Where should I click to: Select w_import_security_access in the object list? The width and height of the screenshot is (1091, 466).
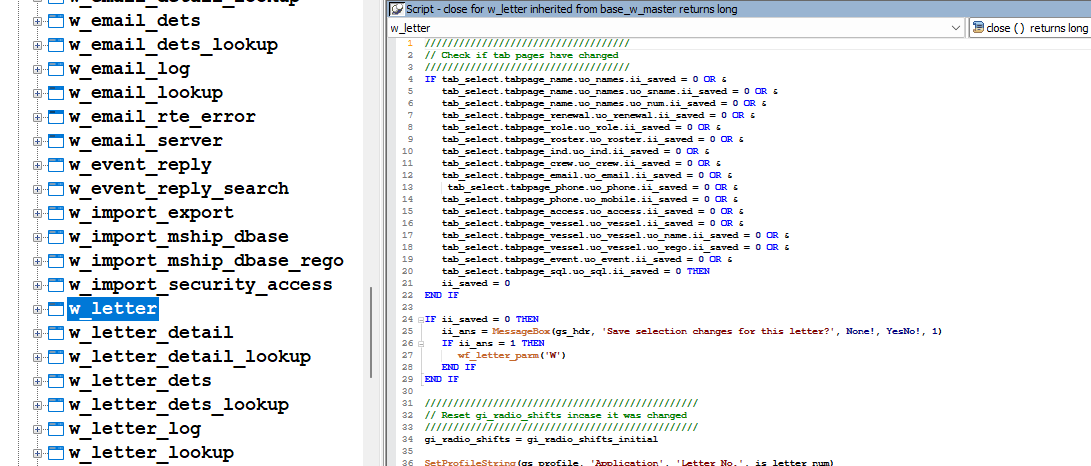(x=200, y=285)
